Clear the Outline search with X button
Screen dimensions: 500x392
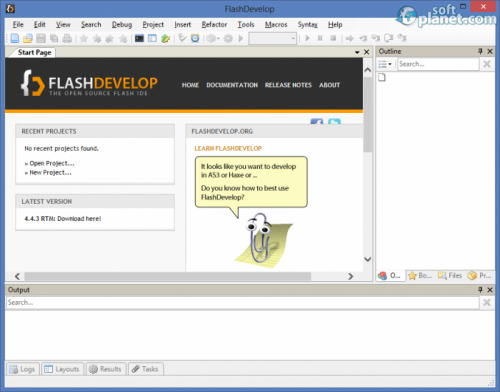coord(487,64)
